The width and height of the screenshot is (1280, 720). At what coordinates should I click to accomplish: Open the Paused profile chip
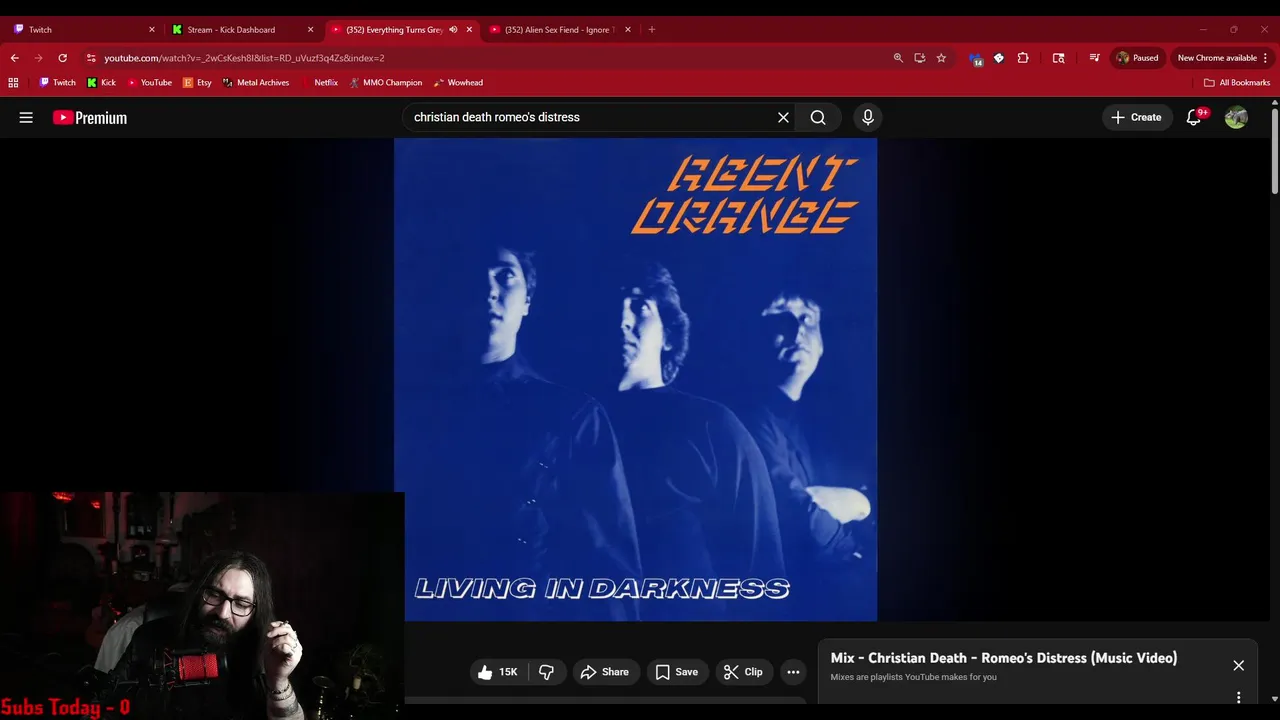click(x=1137, y=58)
